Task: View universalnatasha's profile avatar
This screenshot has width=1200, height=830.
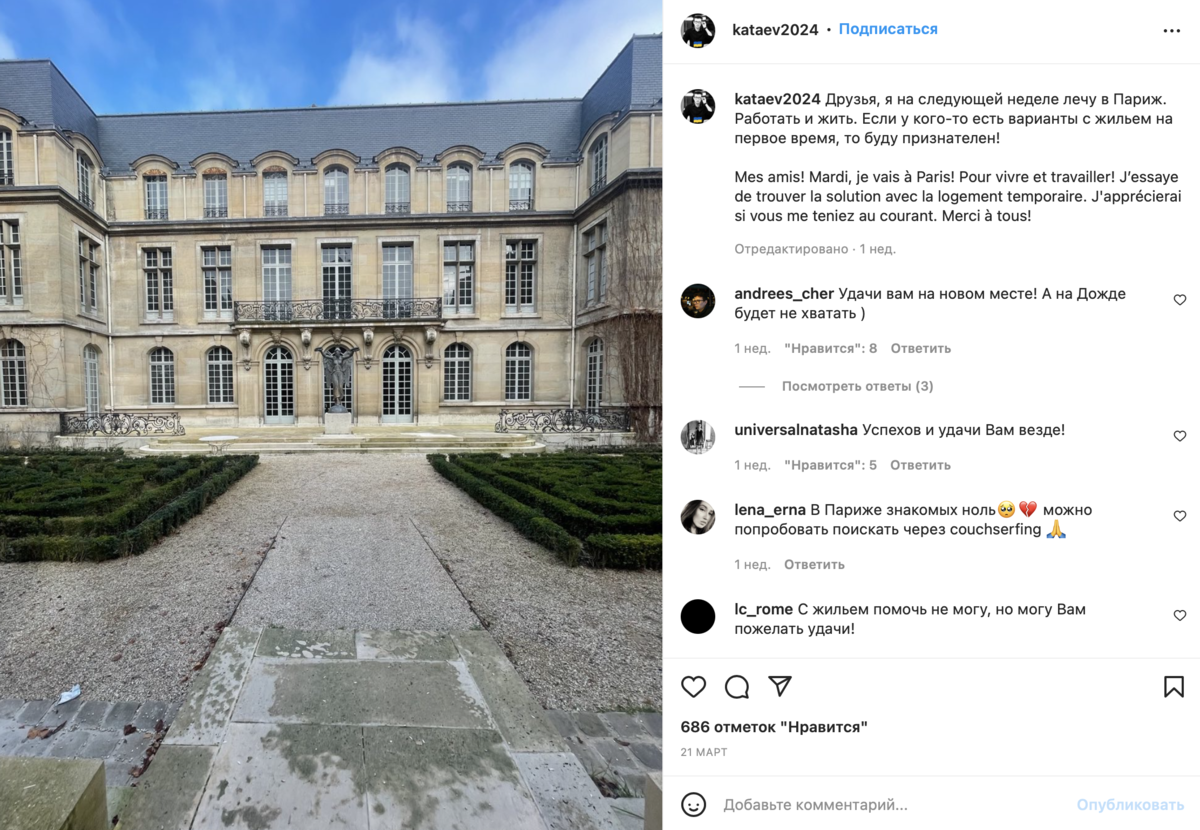Action: pos(698,437)
